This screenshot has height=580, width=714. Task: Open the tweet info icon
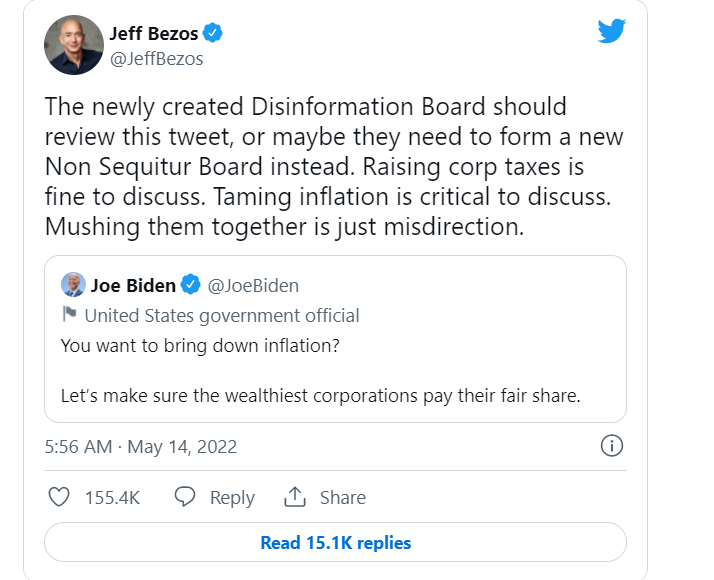(x=612, y=446)
